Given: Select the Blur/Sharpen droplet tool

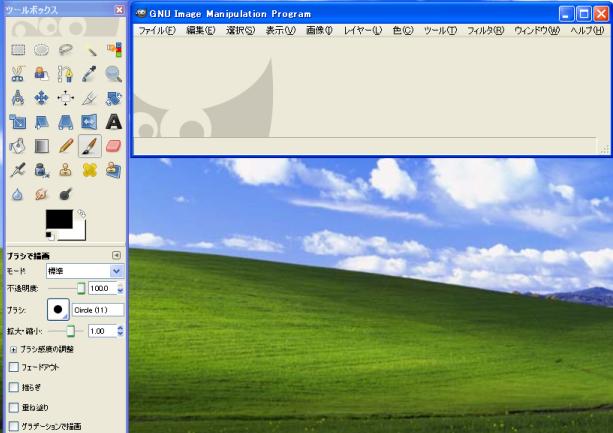Looking at the screenshot, I should [x=18, y=194].
